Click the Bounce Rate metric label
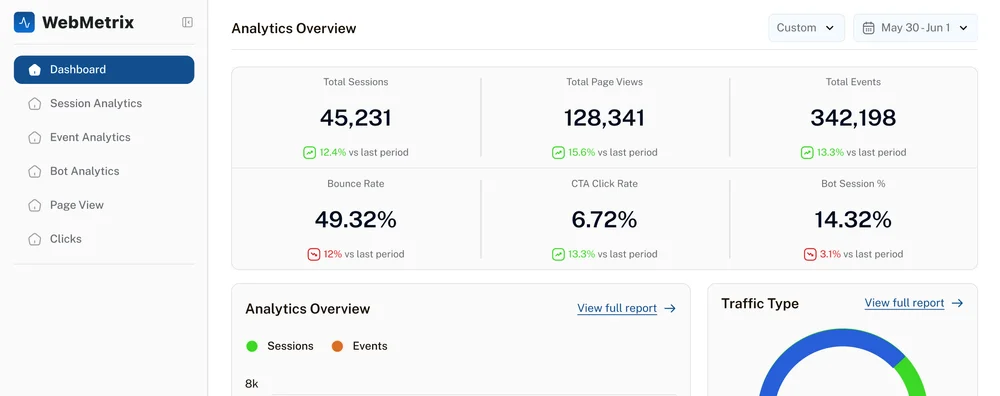 click(356, 184)
